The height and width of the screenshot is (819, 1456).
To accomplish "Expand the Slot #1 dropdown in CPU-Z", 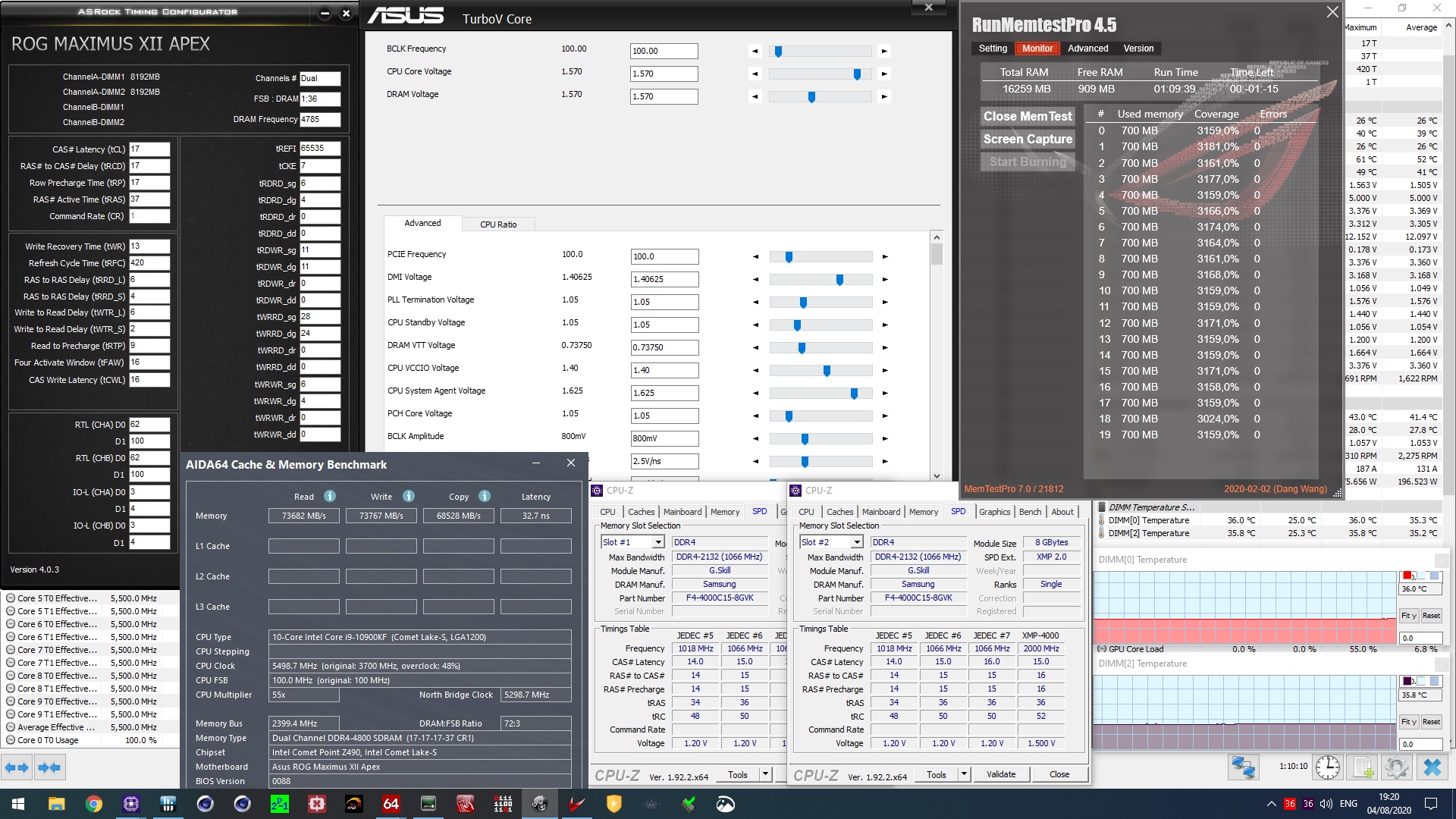I will (x=658, y=542).
